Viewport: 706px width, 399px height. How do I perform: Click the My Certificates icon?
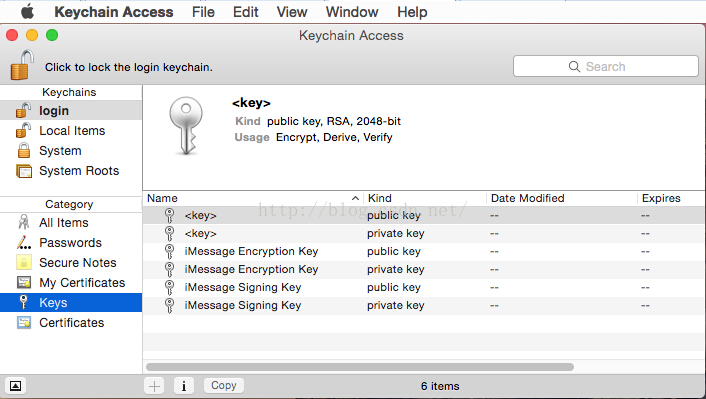[x=24, y=283]
